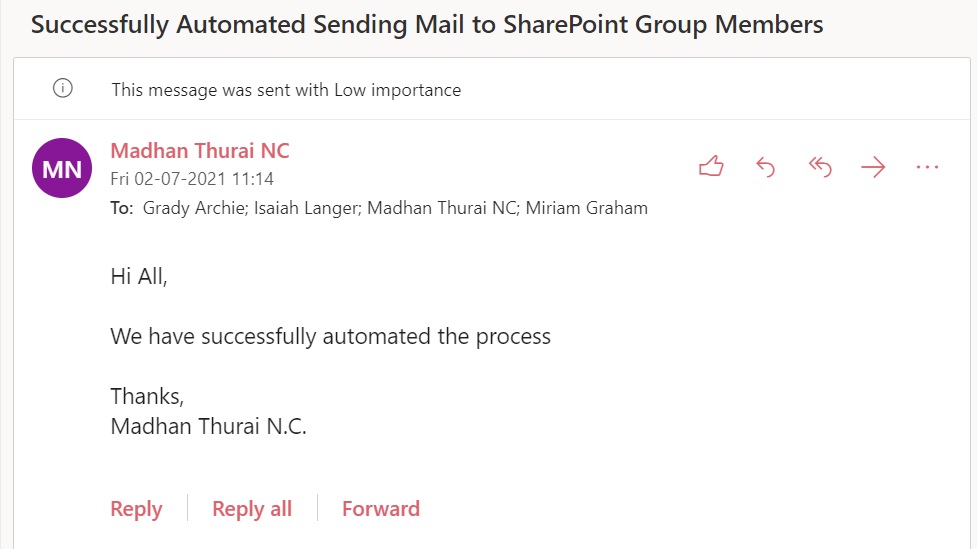Screen dimensions: 977x549
Task: Click the "Hi All," greeting line
Action: [139, 277]
